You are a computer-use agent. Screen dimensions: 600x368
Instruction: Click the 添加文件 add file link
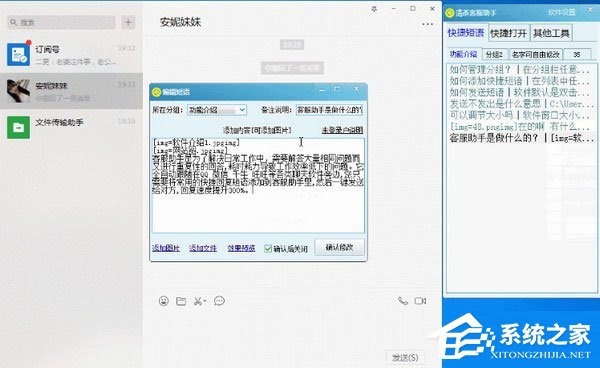pos(203,248)
